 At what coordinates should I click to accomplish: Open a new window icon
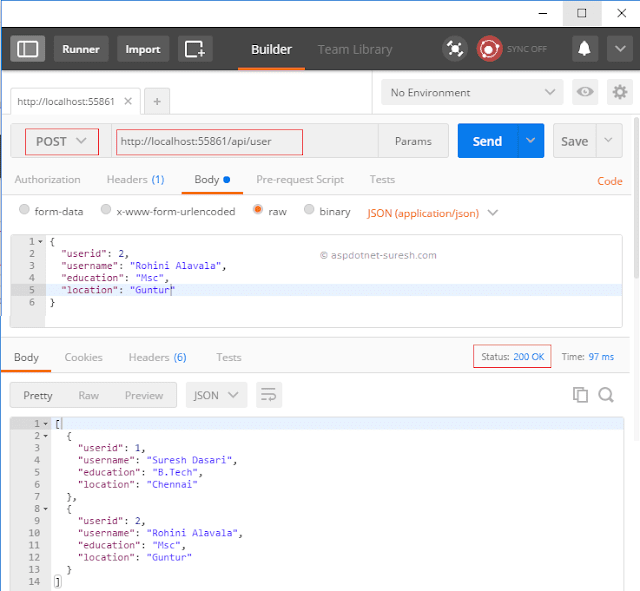pos(195,49)
